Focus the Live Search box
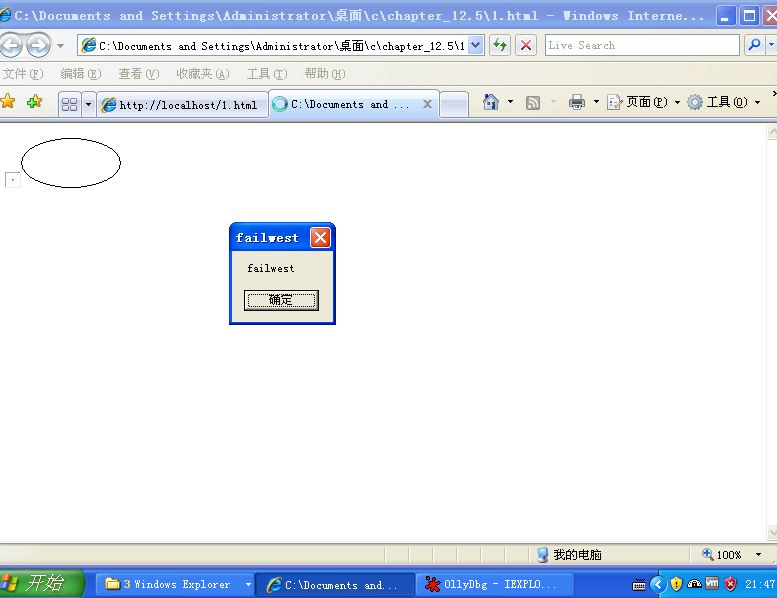The width and height of the screenshot is (777, 598). [642, 45]
